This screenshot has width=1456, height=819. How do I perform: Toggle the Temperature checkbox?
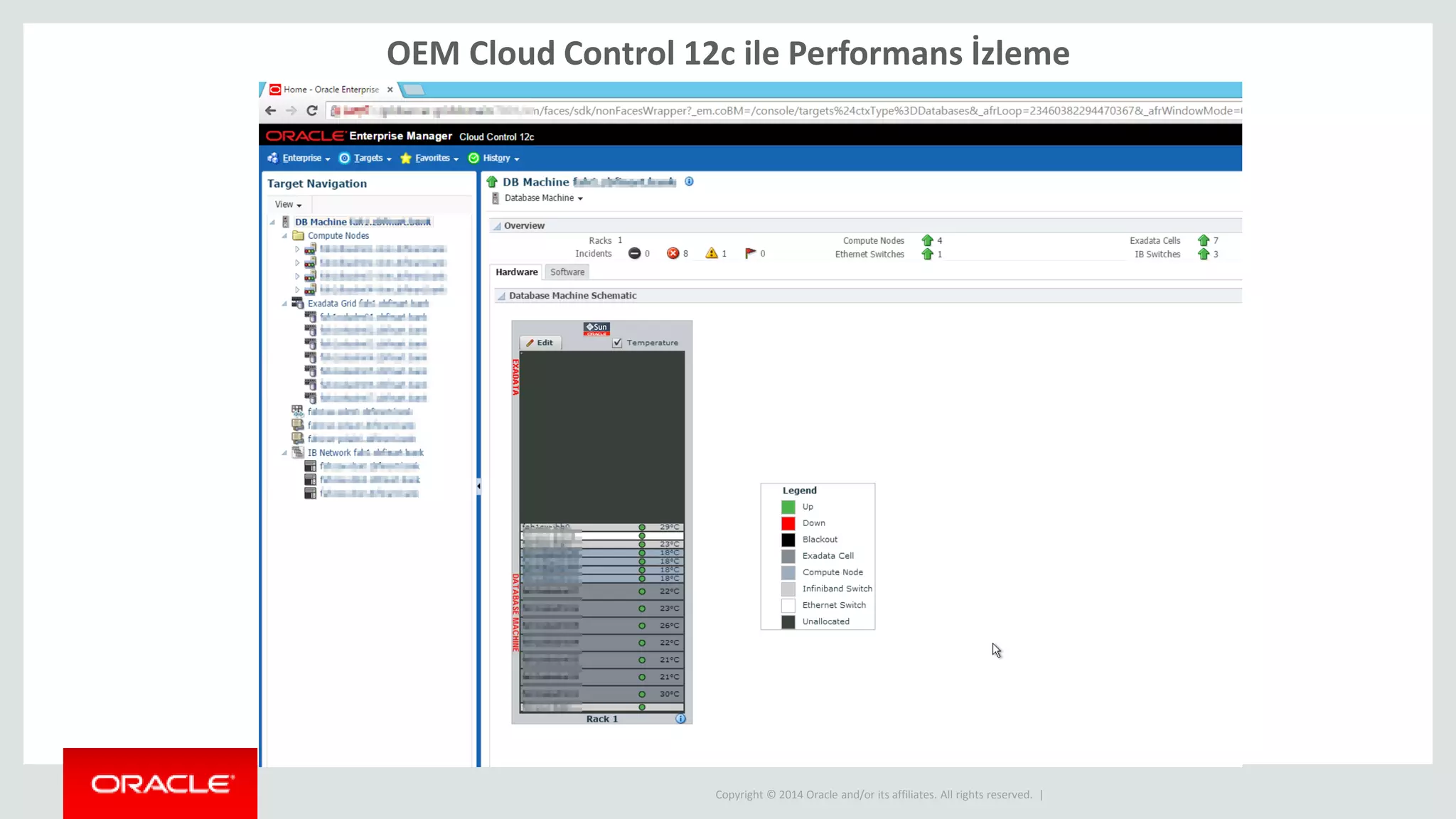[x=617, y=343]
